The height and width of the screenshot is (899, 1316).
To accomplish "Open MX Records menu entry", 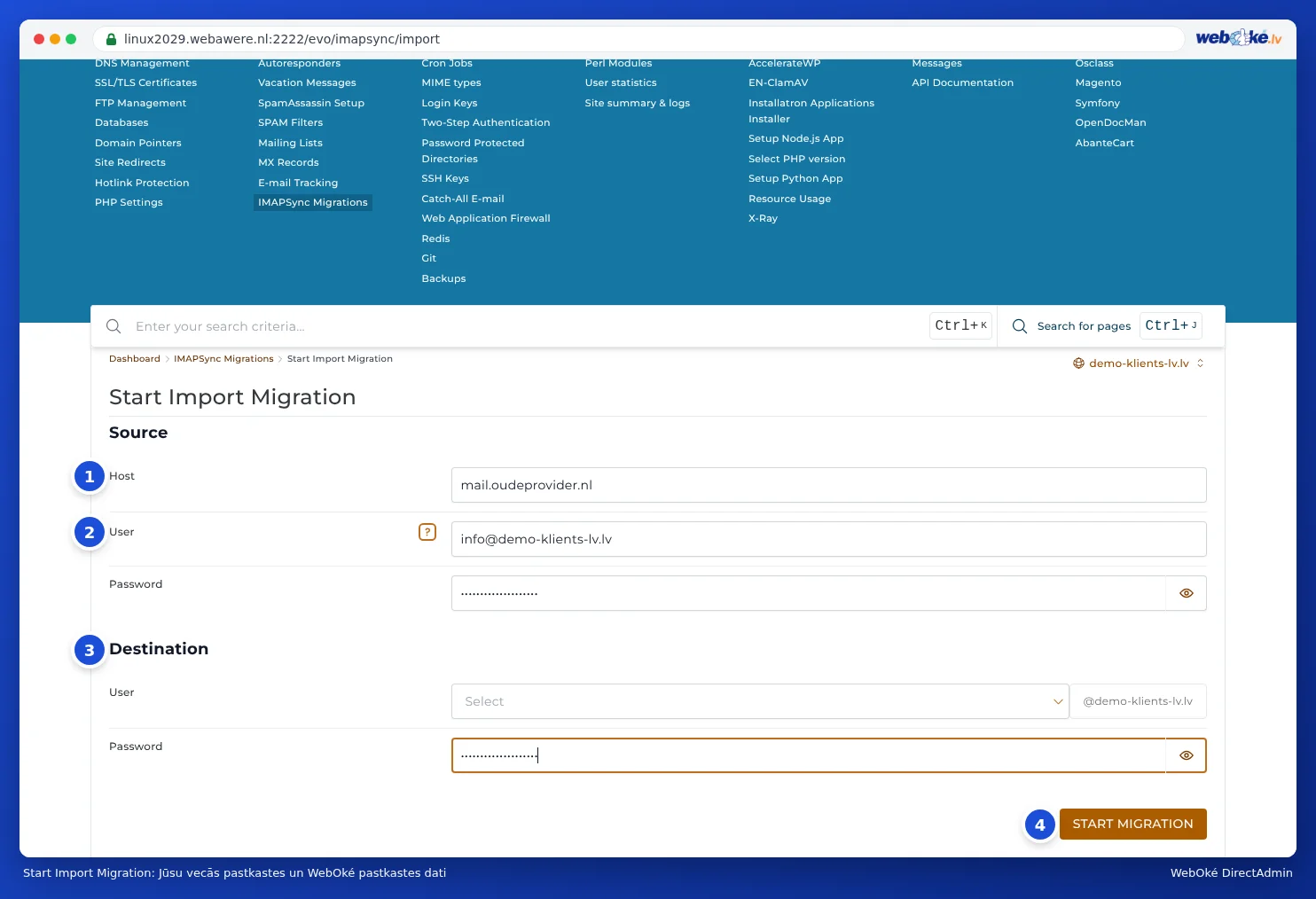I will click(x=288, y=162).
